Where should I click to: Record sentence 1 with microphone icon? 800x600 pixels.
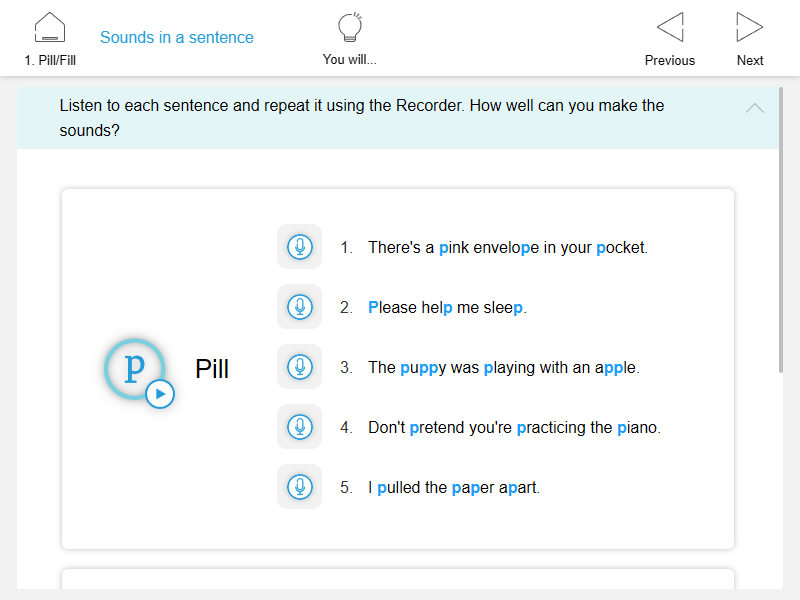(299, 247)
